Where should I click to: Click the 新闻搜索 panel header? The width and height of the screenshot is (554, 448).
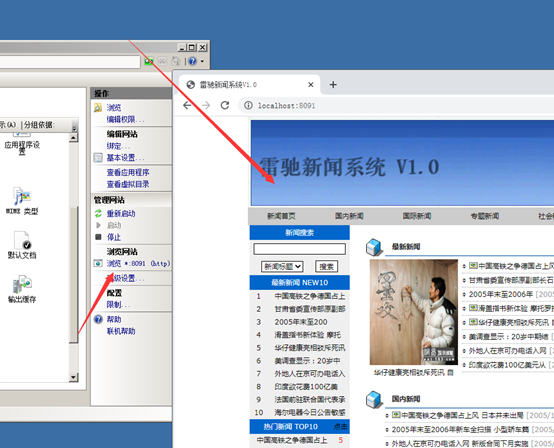pyautogui.click(x=300, y=233)
